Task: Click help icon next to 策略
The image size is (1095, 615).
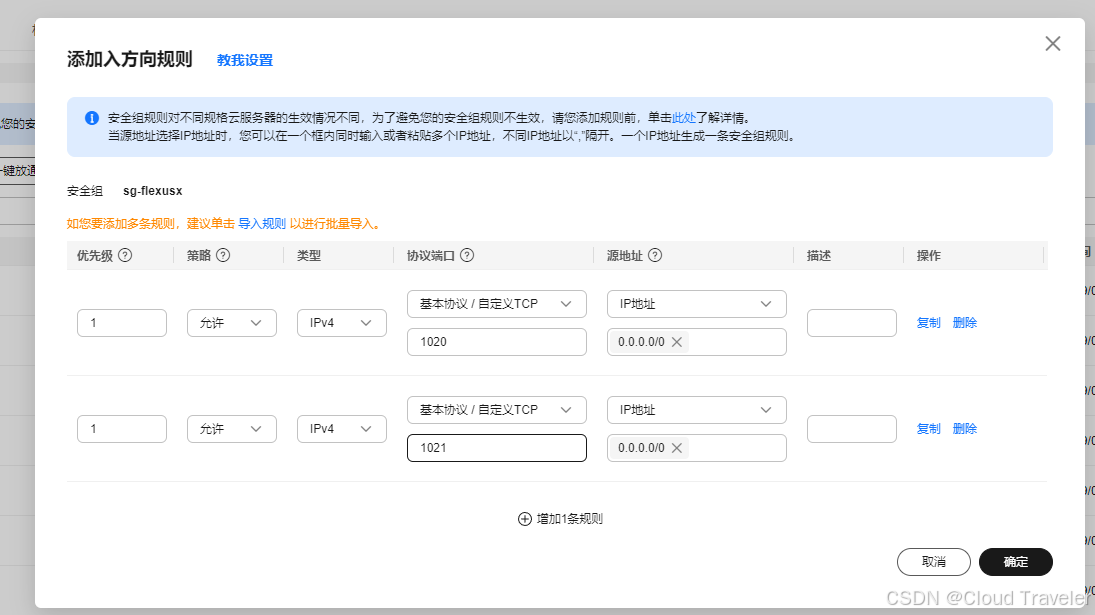Action: (223, 255)
